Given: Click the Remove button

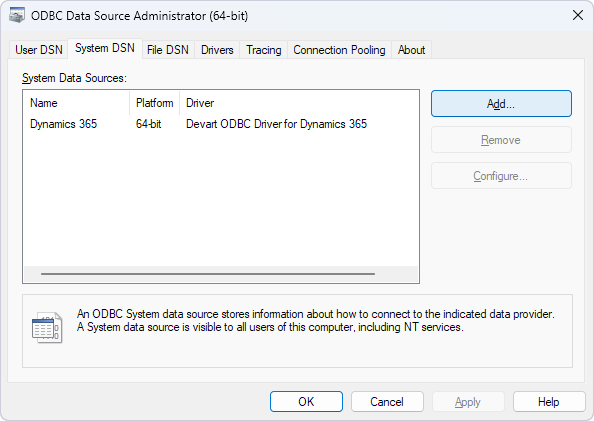Looking at the screenshot, I should pyautogui.click(x=501, y=140).
